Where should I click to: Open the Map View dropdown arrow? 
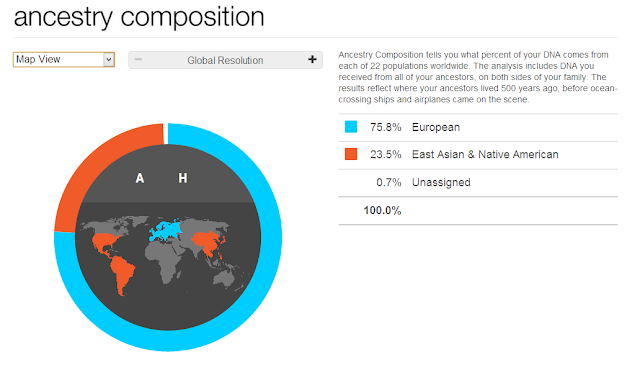click(x=109, y=60)
